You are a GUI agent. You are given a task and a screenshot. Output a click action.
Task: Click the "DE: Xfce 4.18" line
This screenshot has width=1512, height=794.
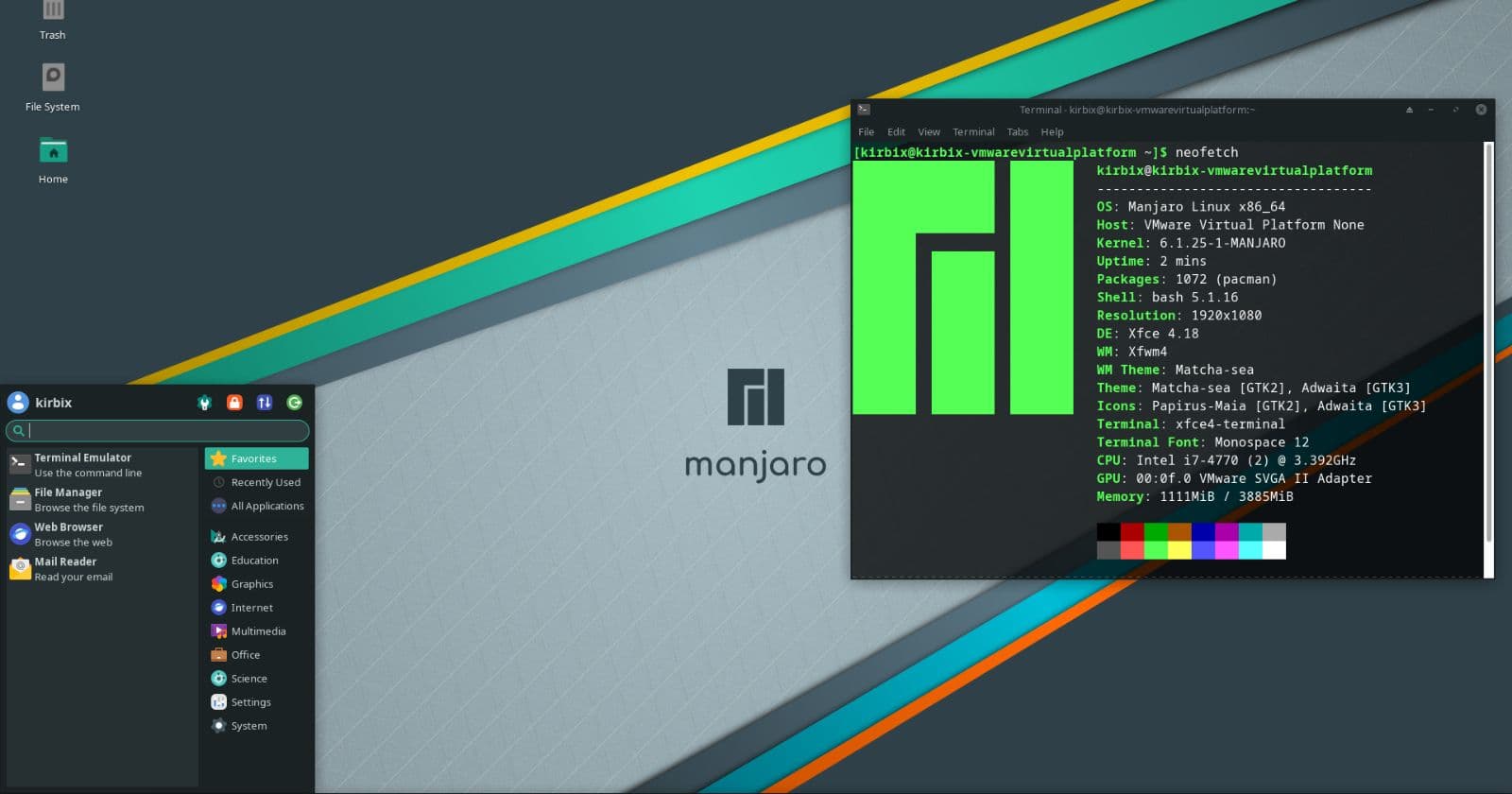(1147, 334)
